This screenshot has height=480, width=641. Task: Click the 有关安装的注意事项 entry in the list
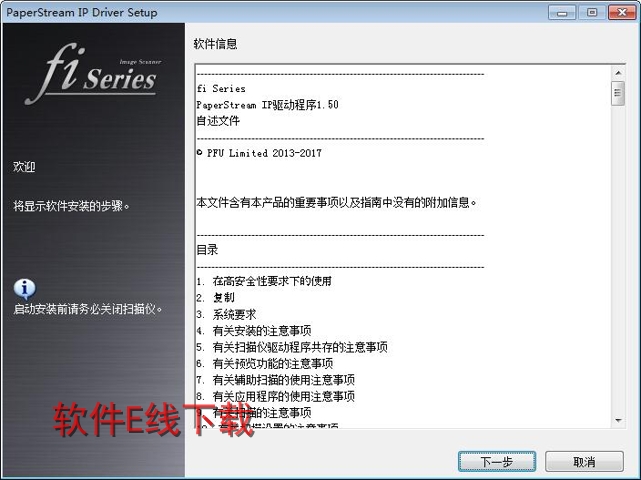pos(262,331)
